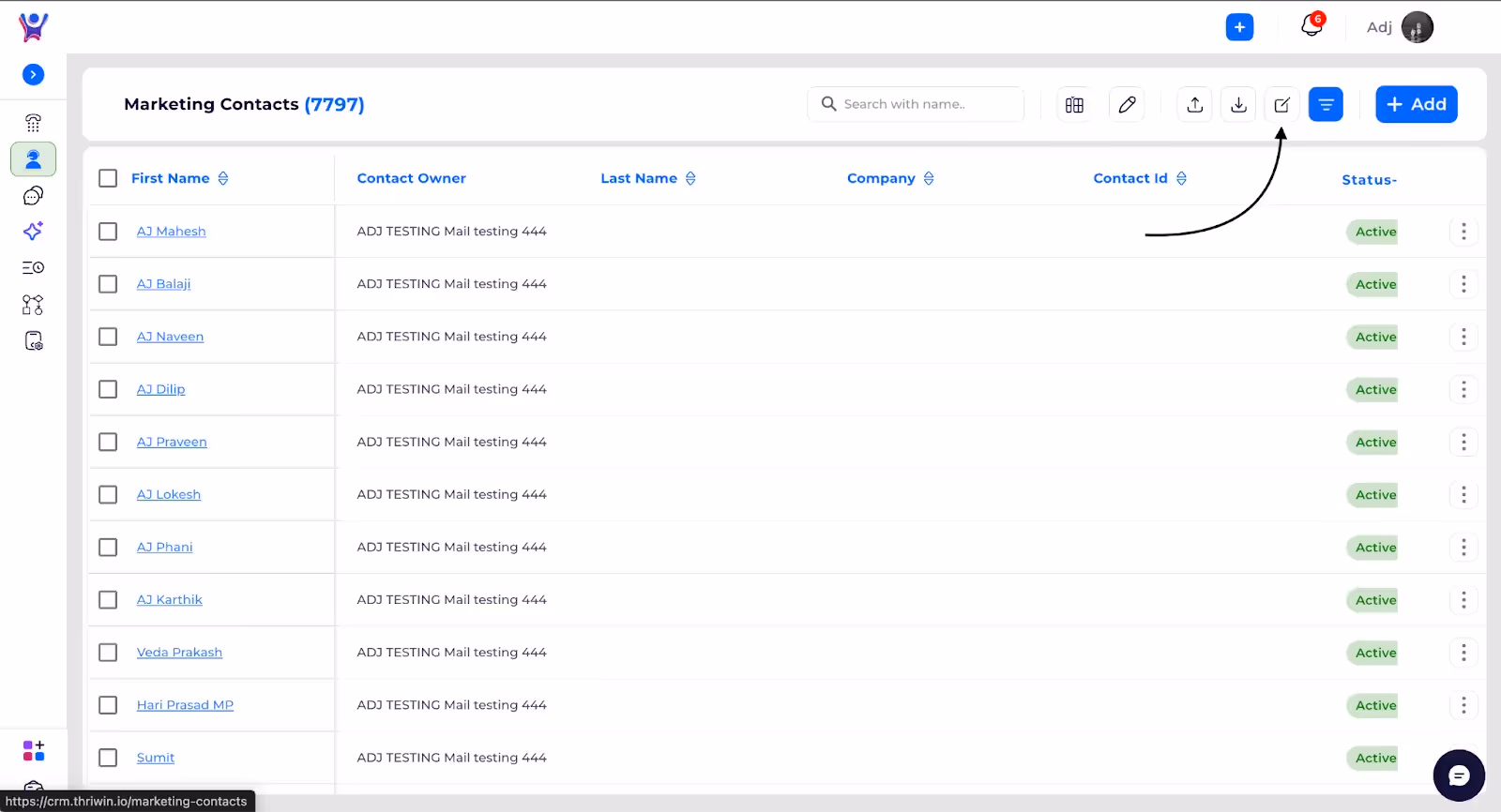
Task: Open row menu for AJ Karthik
Action: coord(1463,599)
